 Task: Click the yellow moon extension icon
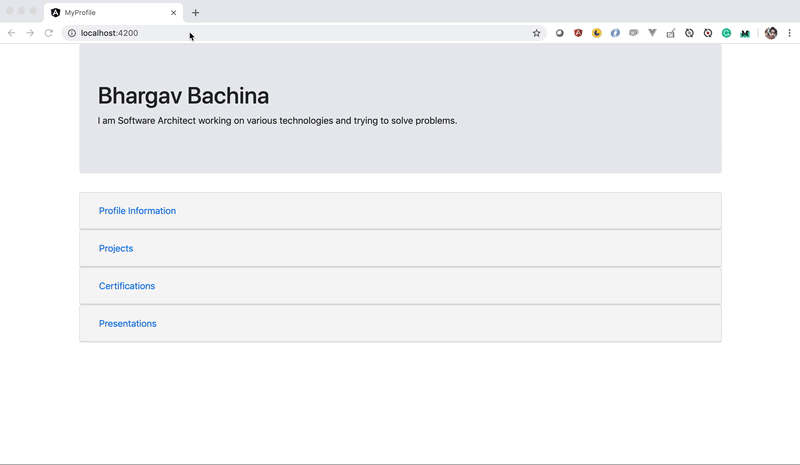click(x=596, y=33)
